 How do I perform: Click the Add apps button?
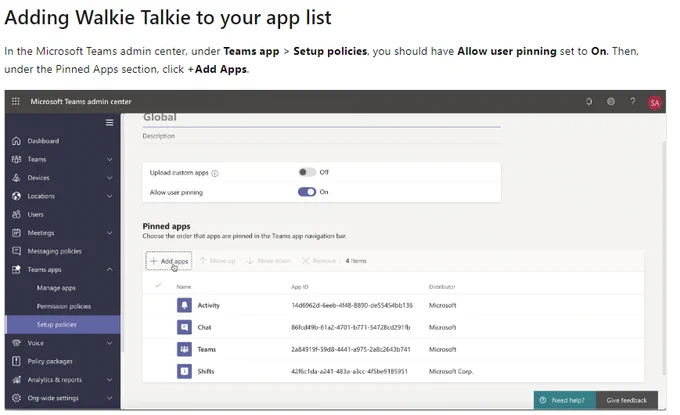click(169, 261)
